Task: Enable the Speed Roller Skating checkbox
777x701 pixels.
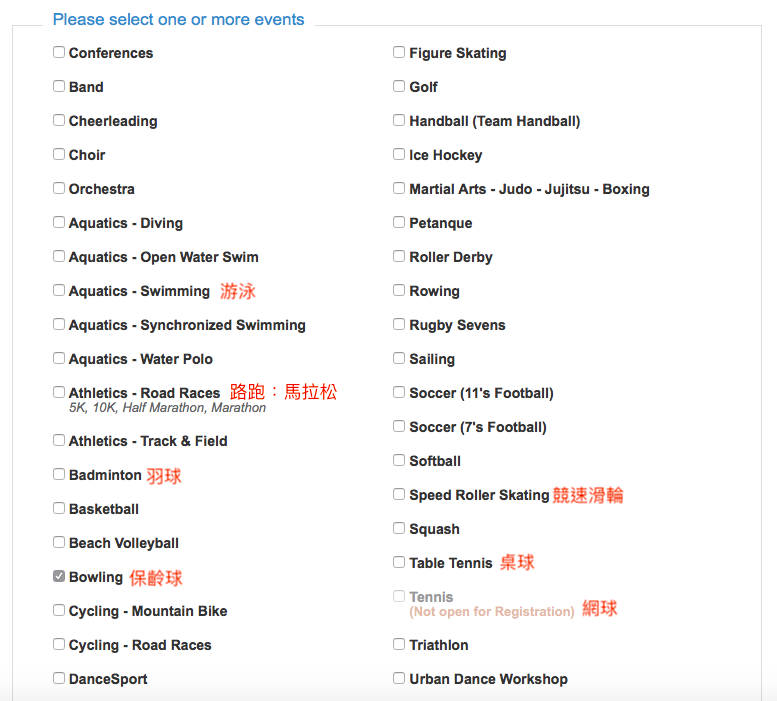Action: click(x=399, y=494)
